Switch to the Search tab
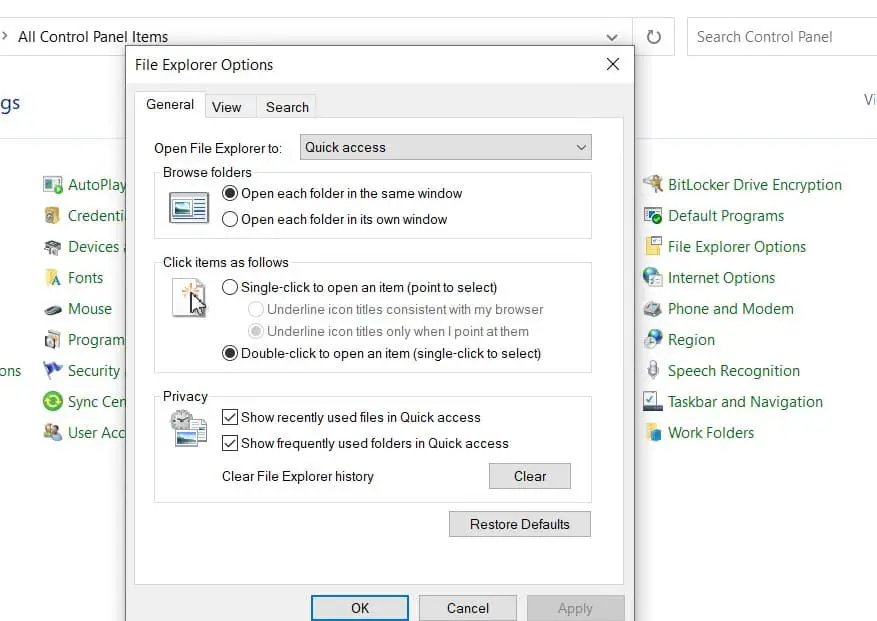This screenshot has height=621, width=877. (287, 107)
